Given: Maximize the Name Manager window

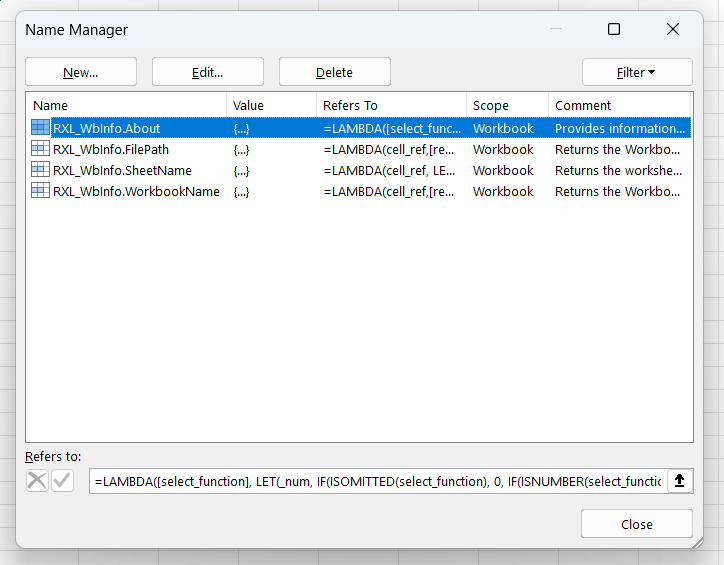Looking at the screenshot, I should tap(614, 30).
